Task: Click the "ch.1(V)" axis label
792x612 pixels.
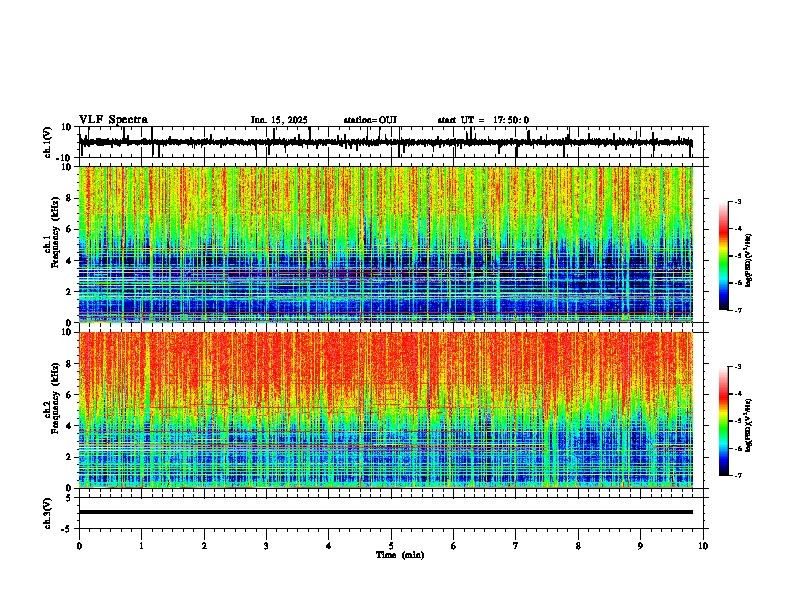Action: point(48,143)
